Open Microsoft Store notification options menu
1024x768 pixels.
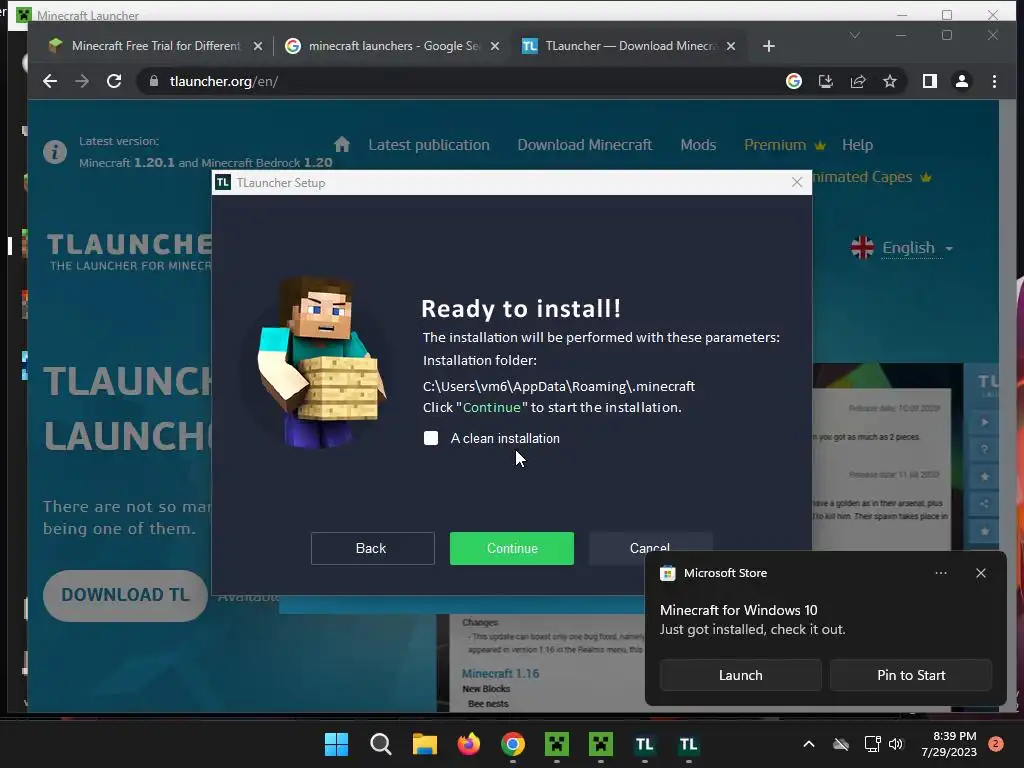coord(941,573)
